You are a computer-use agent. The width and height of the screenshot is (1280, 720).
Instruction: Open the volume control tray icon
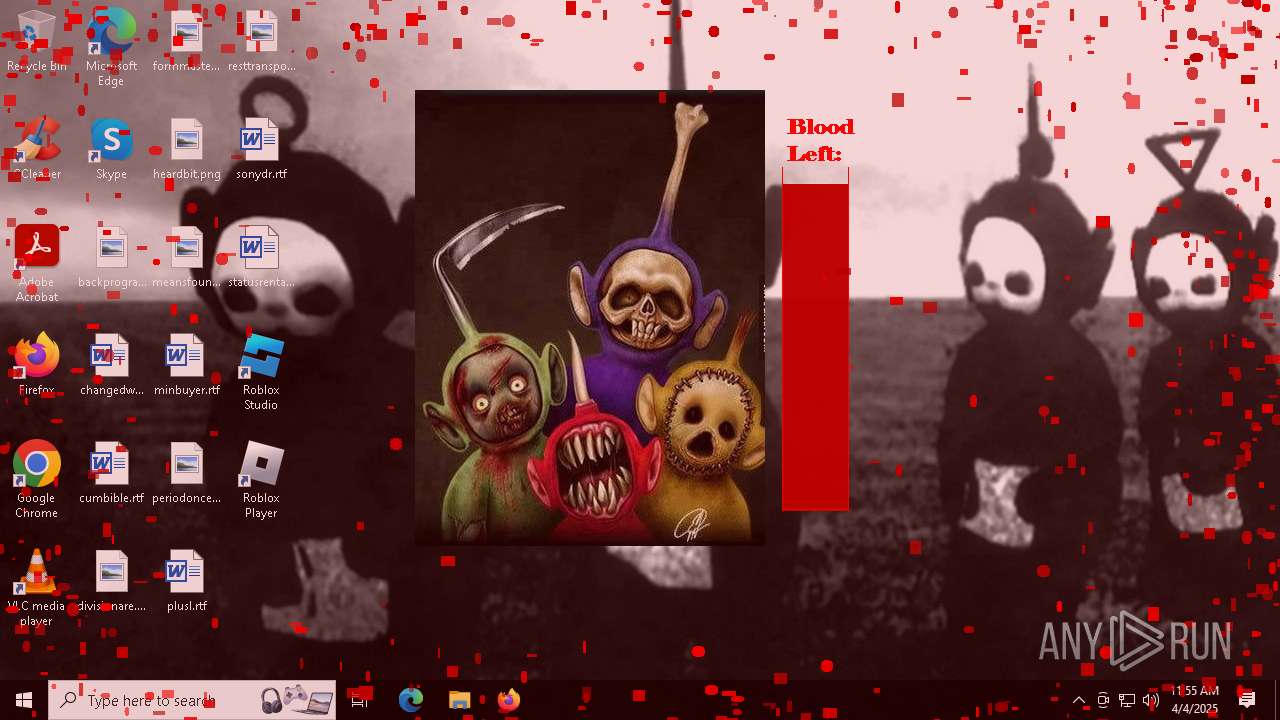coord(1151,700)
